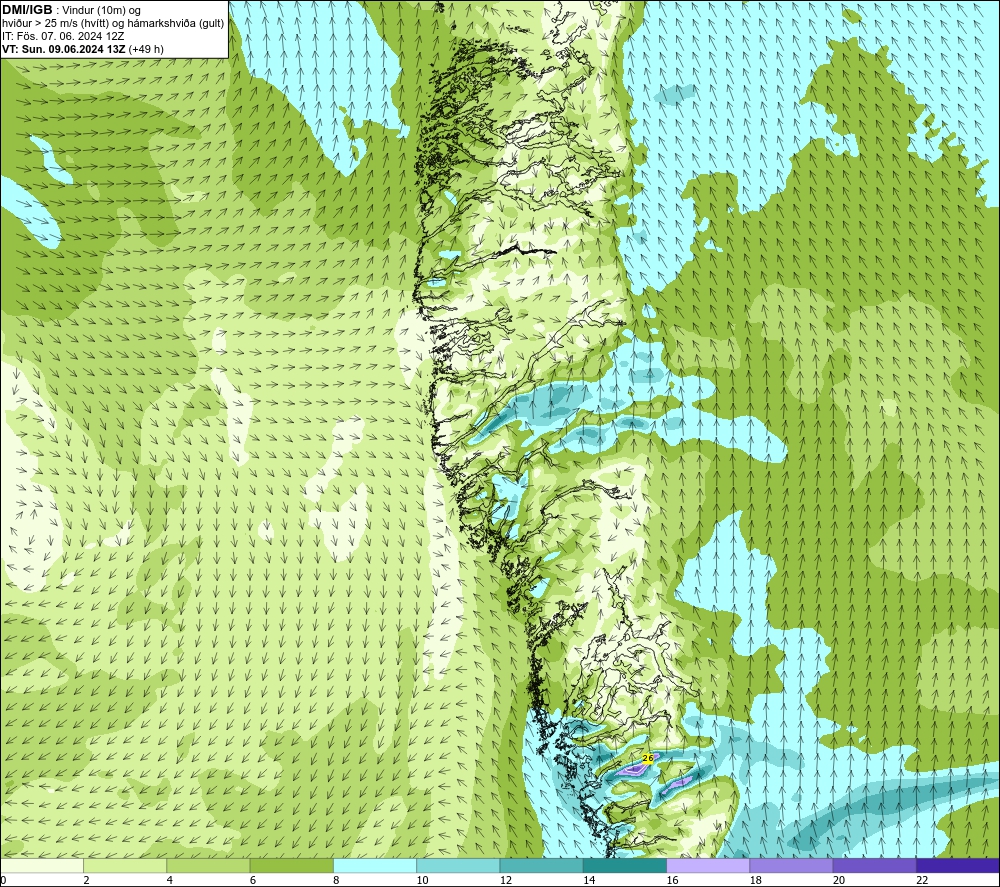Select the 12-14 m/s teal legend swatch
Screen dimensions: 1000x887
click(x=541, y=865)
